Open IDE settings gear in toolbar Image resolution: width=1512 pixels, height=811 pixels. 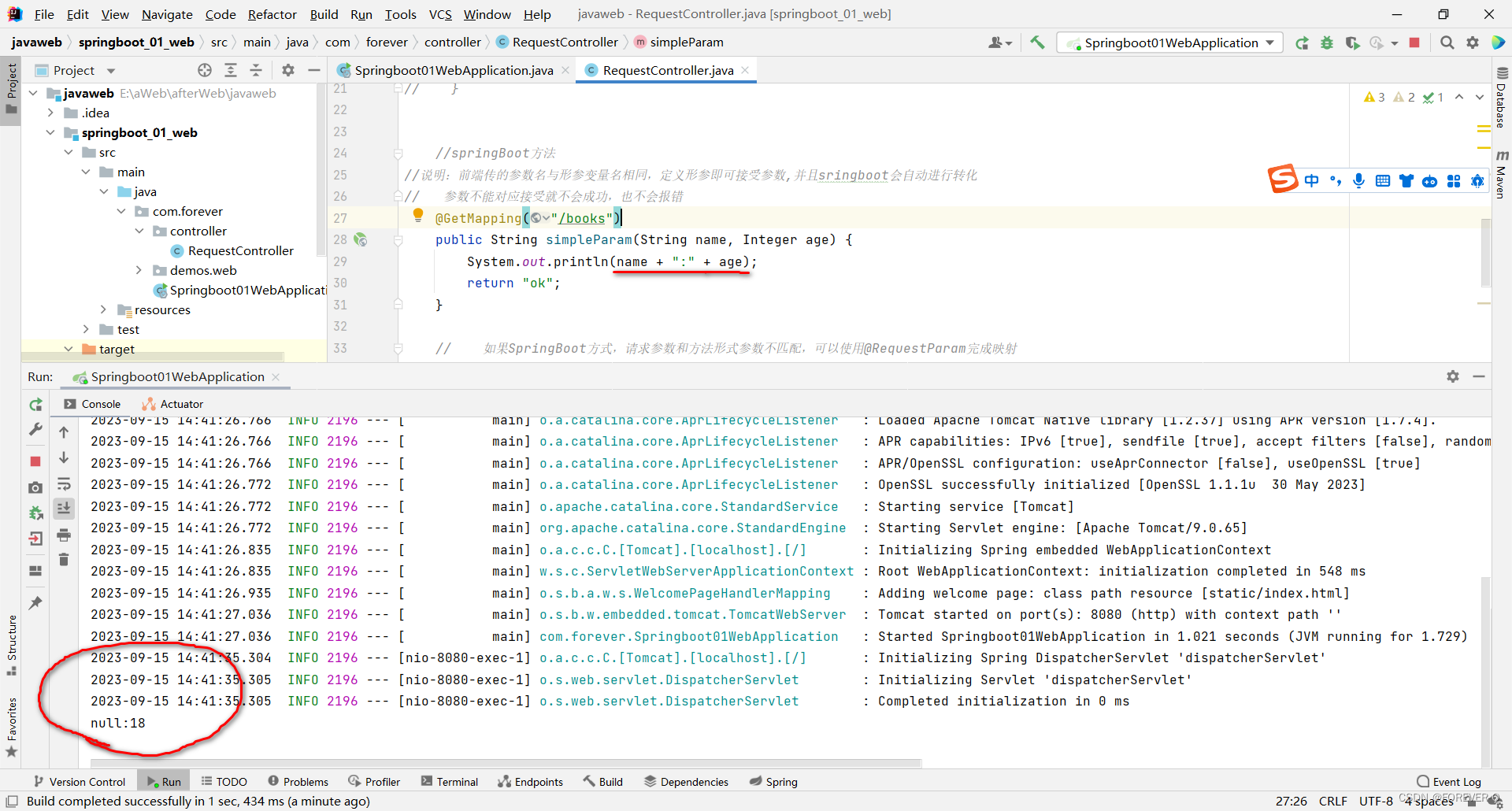(1473, 43)
